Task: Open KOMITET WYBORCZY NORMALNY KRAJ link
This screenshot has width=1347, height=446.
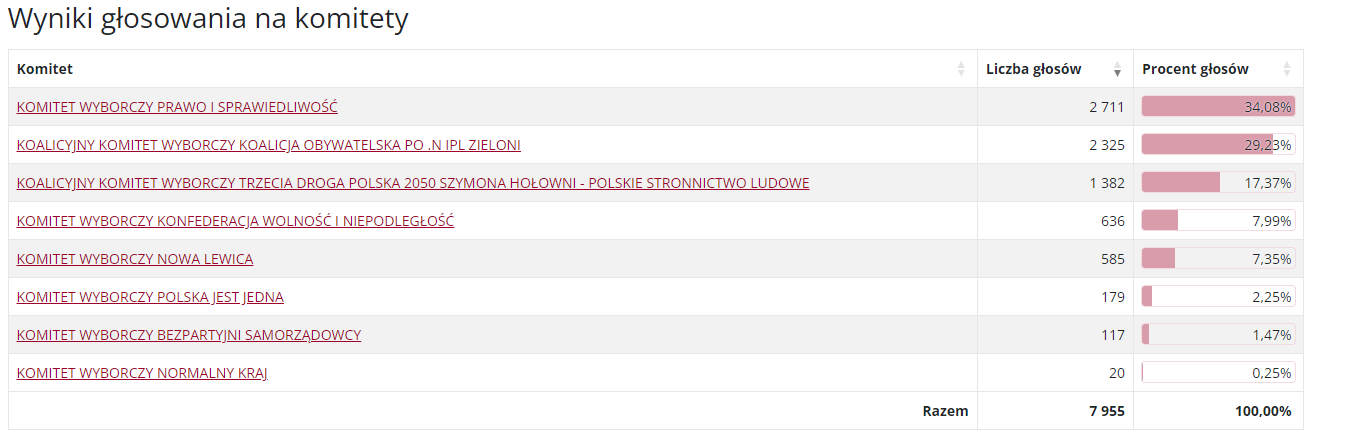Action: pos(142,373)
